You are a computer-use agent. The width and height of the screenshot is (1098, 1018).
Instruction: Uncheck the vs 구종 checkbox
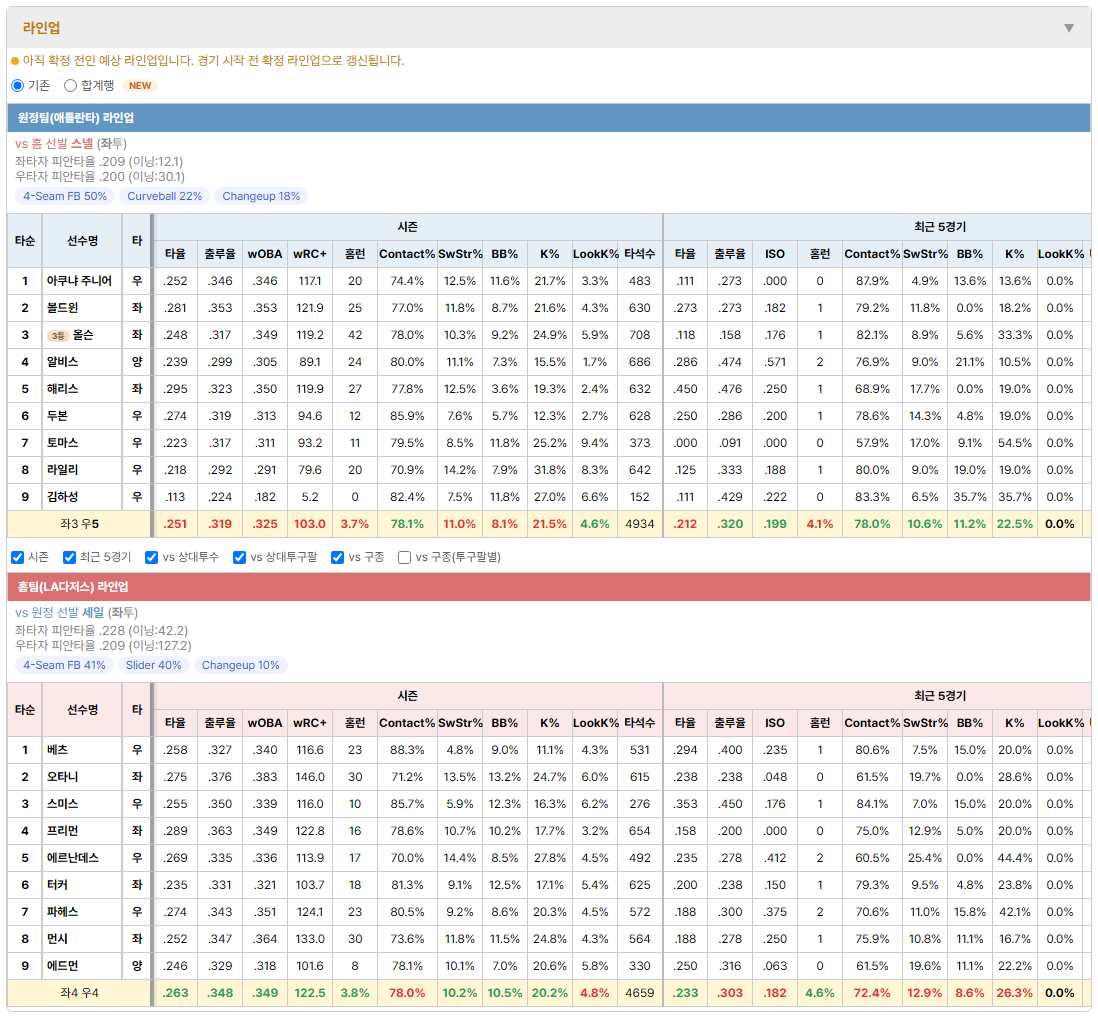pyautogui.click(x=338, y=557)
